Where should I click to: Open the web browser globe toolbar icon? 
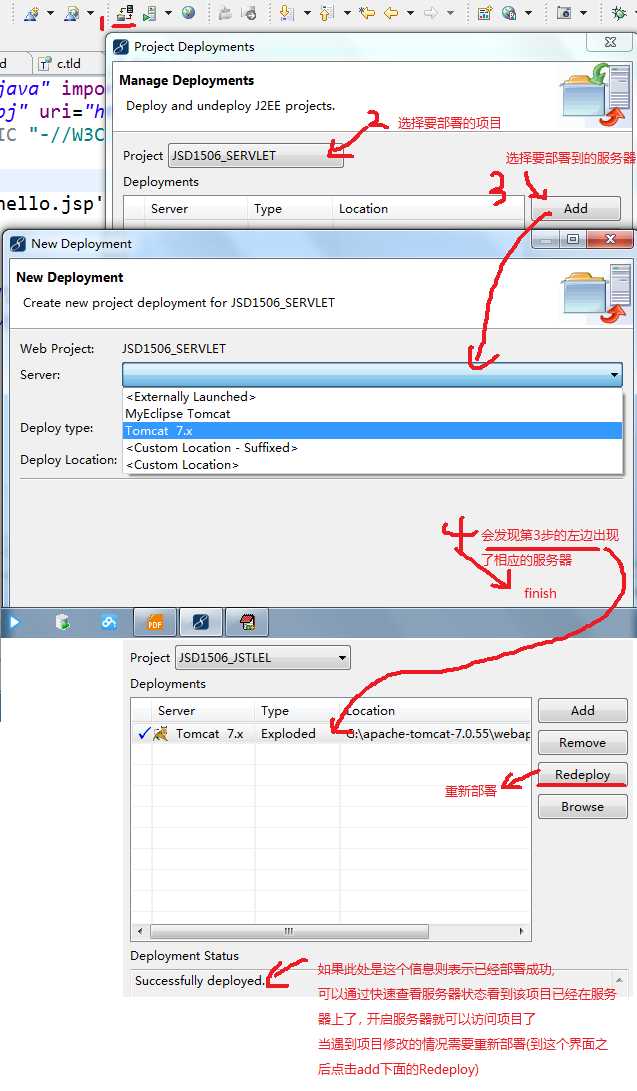(x=188, y=13)
